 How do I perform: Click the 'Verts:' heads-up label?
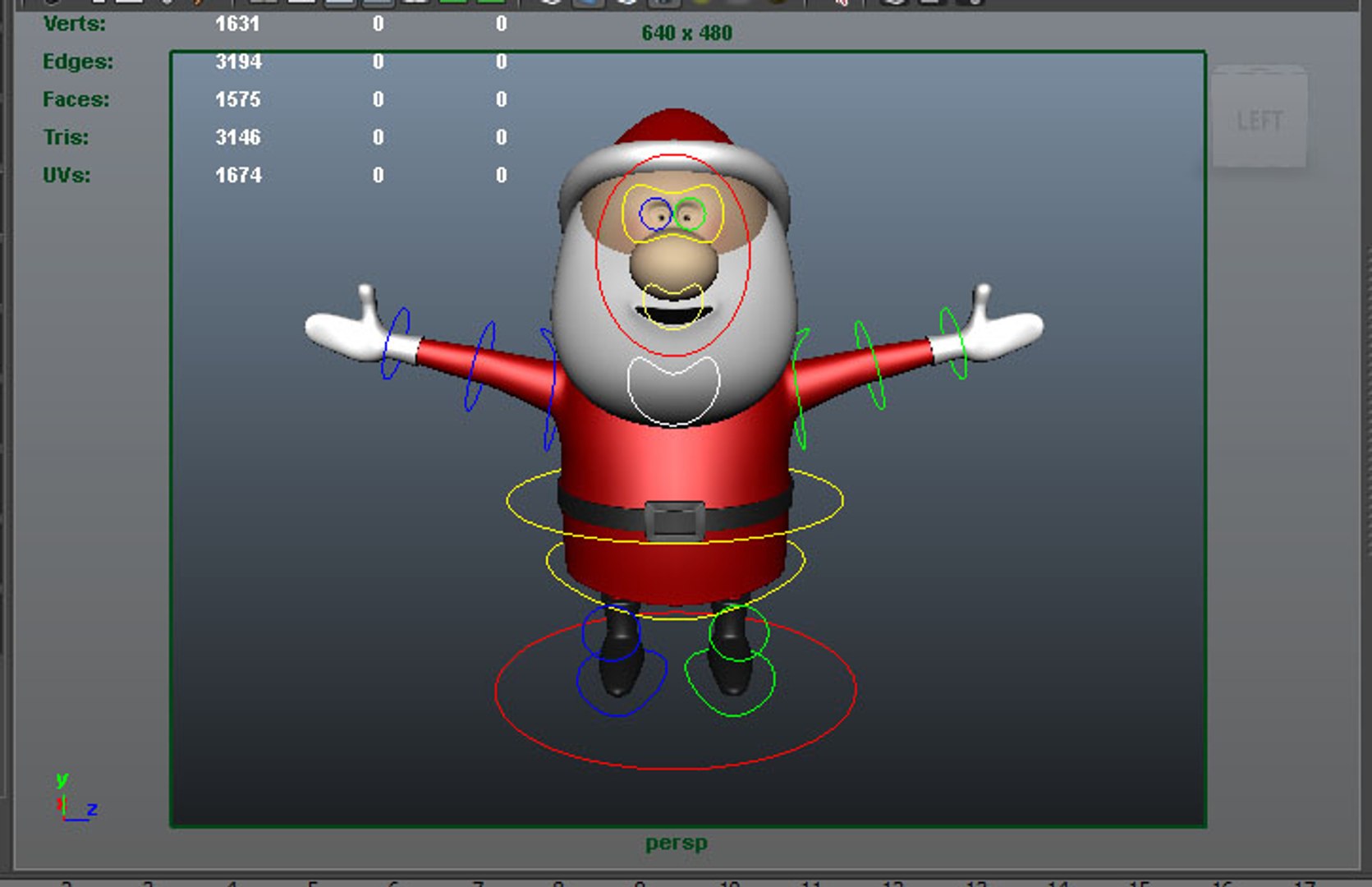pos(75,24)
